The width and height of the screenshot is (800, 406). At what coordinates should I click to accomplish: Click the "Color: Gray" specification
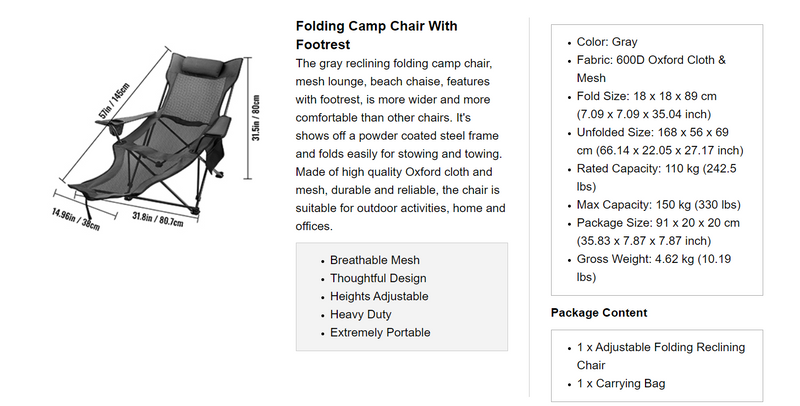607,42
